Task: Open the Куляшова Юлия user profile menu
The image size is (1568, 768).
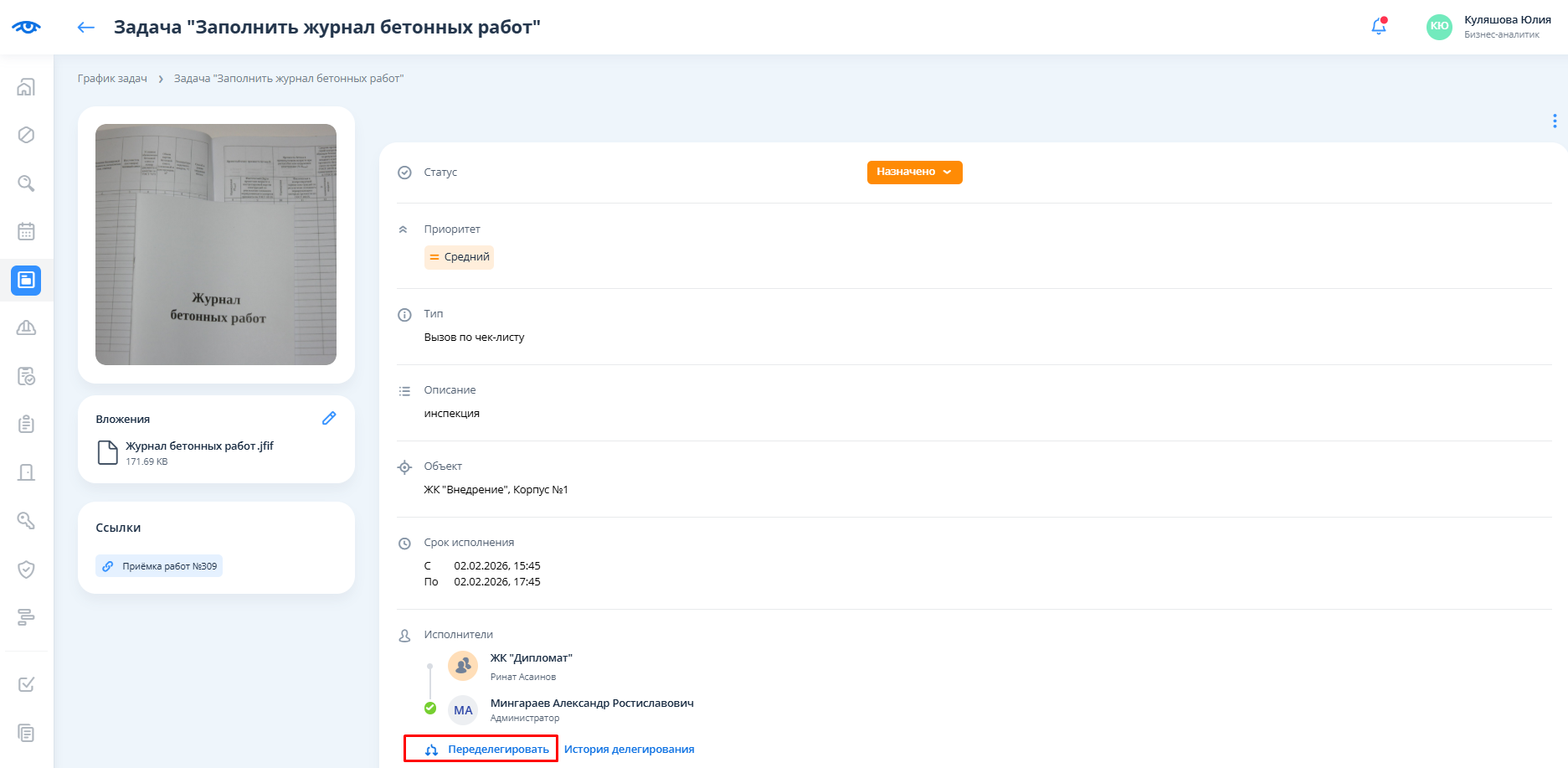Action: coord(1488,27)
